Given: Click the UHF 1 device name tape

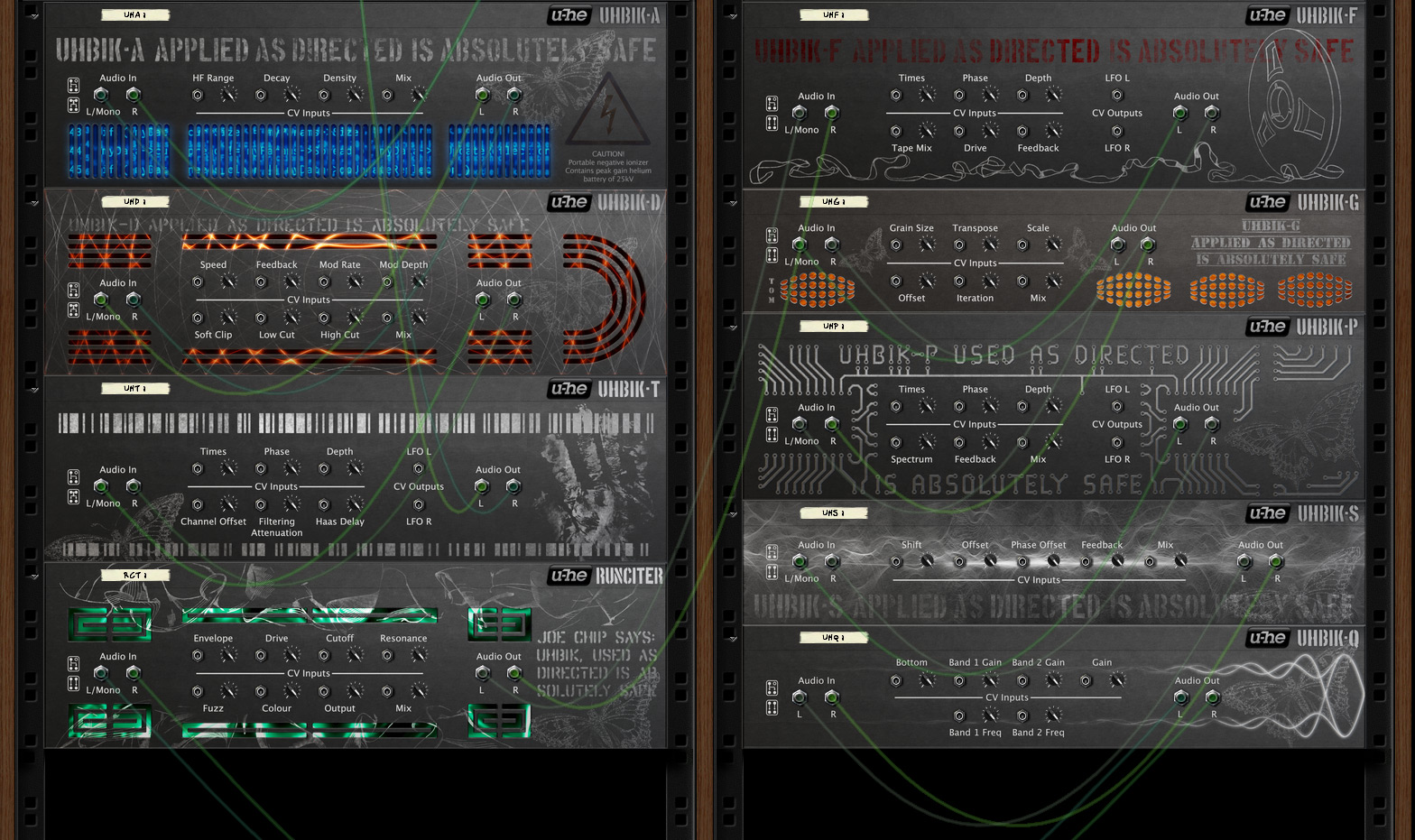Looking at the screenshot, I should (834, 14).
